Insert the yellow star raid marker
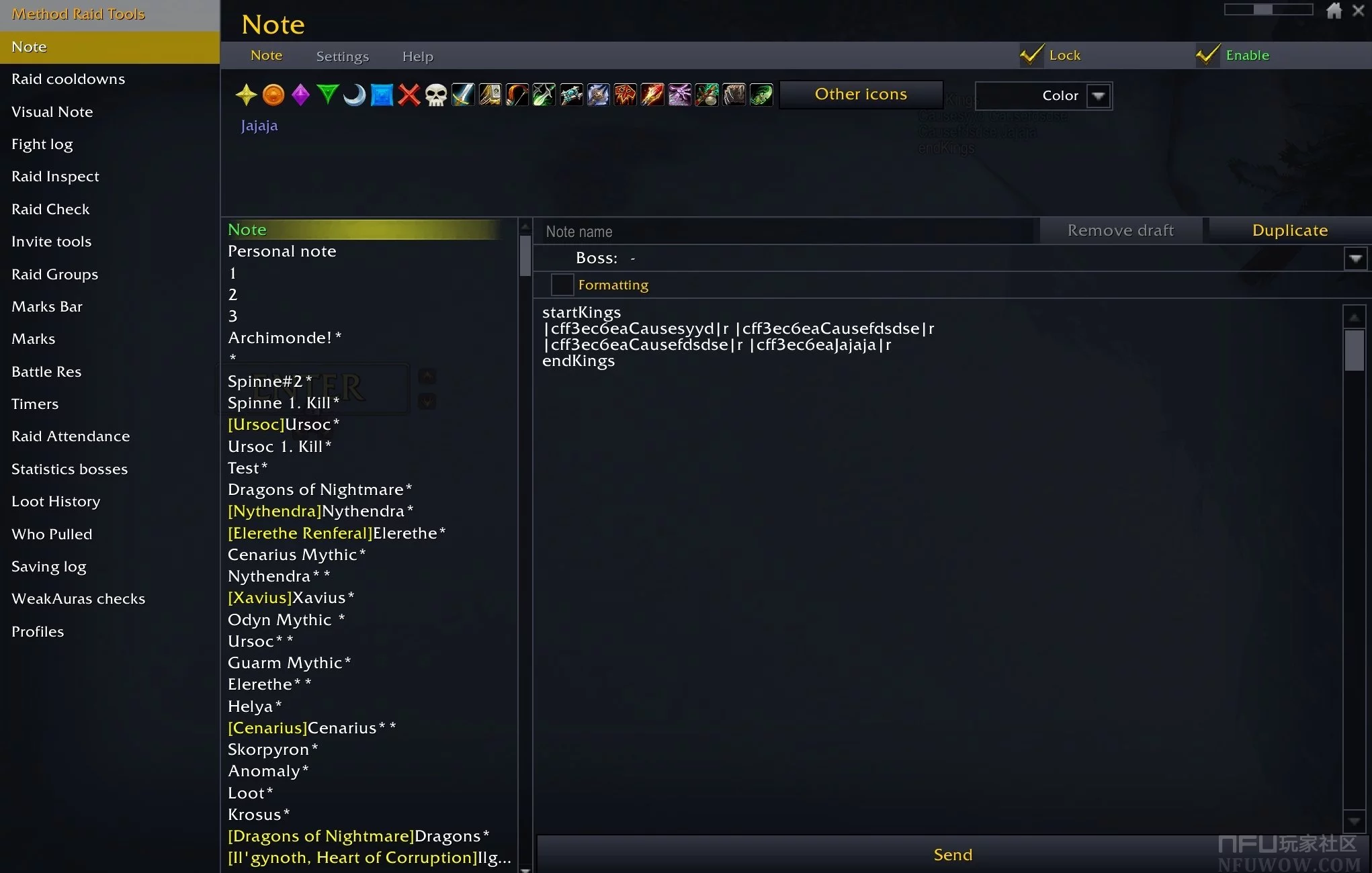1372x873 pixels. click(246, 95)
